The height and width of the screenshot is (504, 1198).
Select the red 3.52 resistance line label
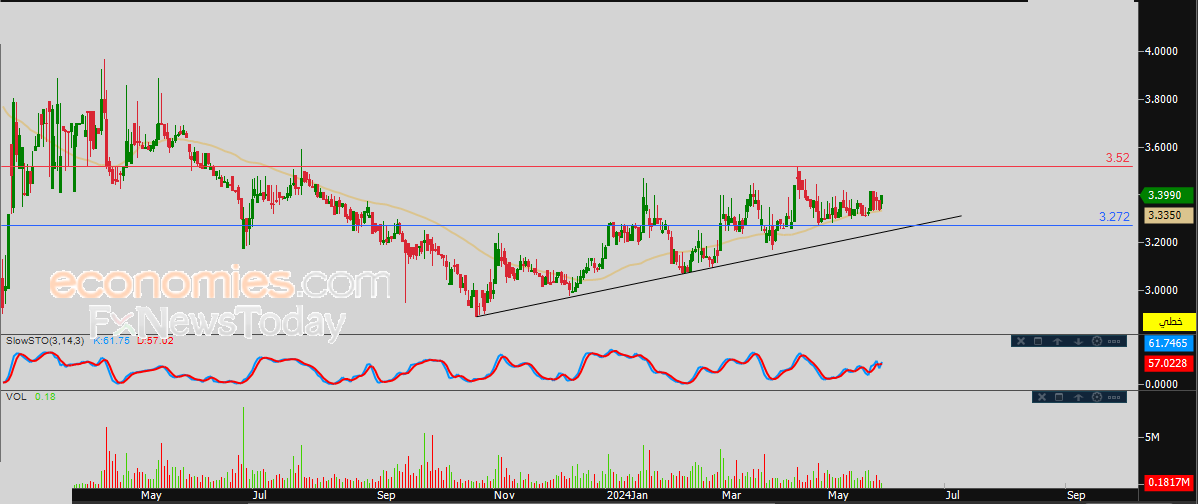point(1119,158)
